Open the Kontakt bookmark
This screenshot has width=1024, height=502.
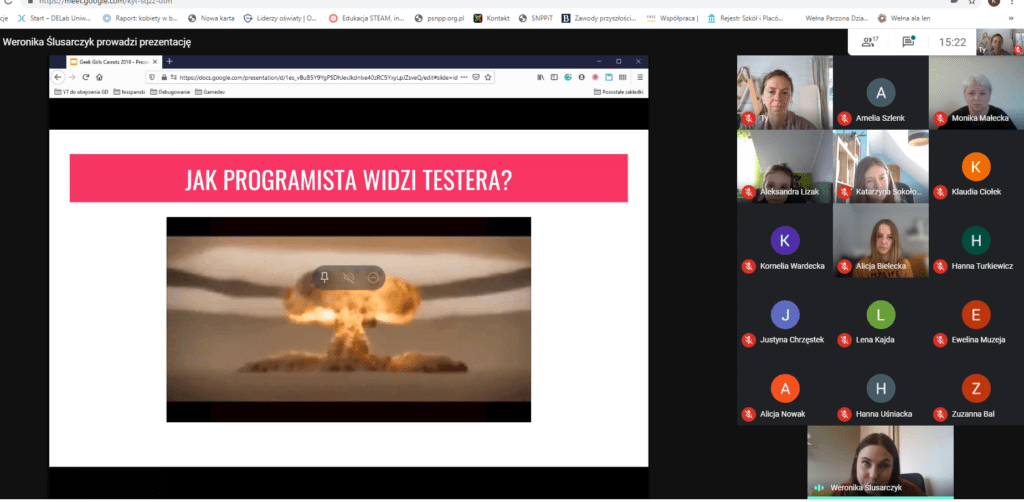point(492,18)
